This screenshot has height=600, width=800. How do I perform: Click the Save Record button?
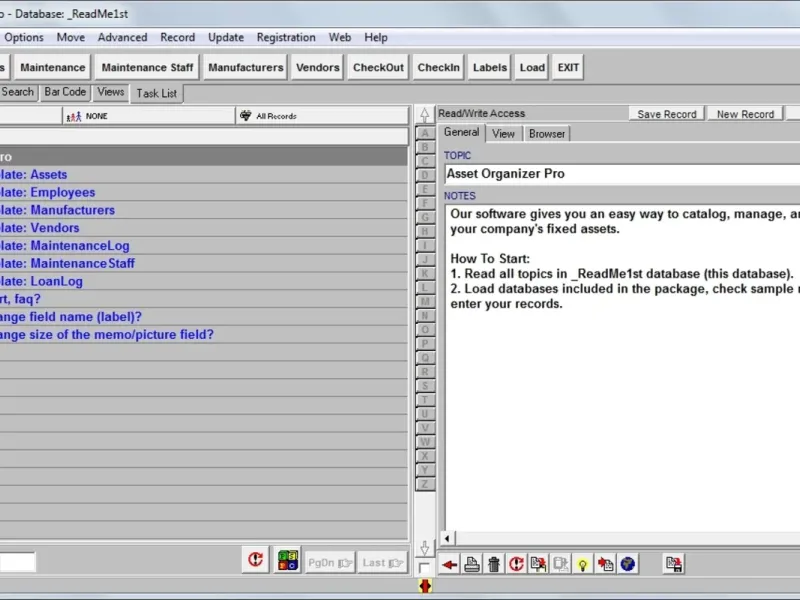click(x=666, y=114)
